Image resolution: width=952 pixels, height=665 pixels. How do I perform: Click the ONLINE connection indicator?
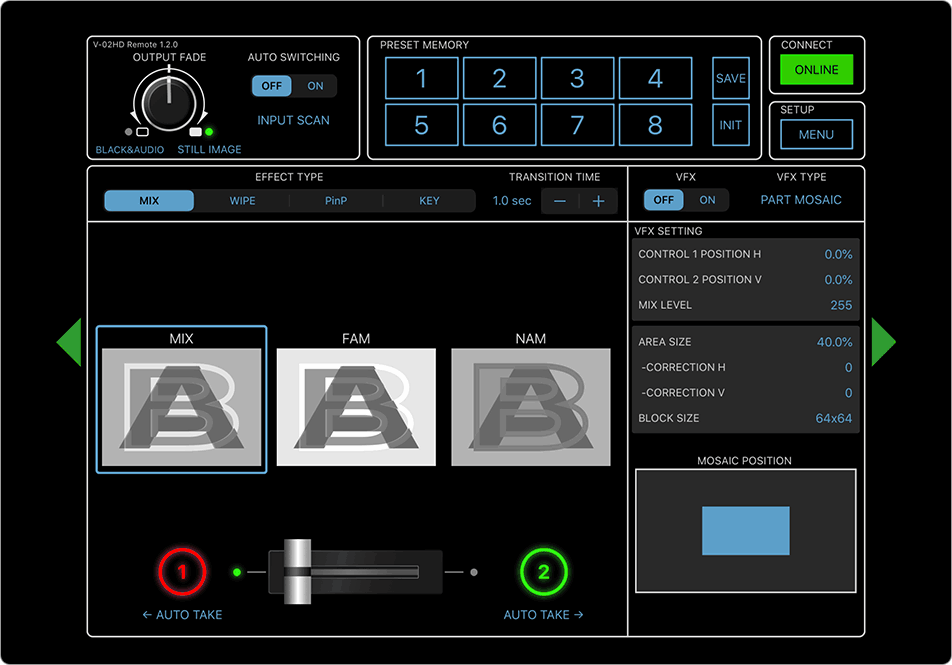pyautogui.click(x=816, y=69)
